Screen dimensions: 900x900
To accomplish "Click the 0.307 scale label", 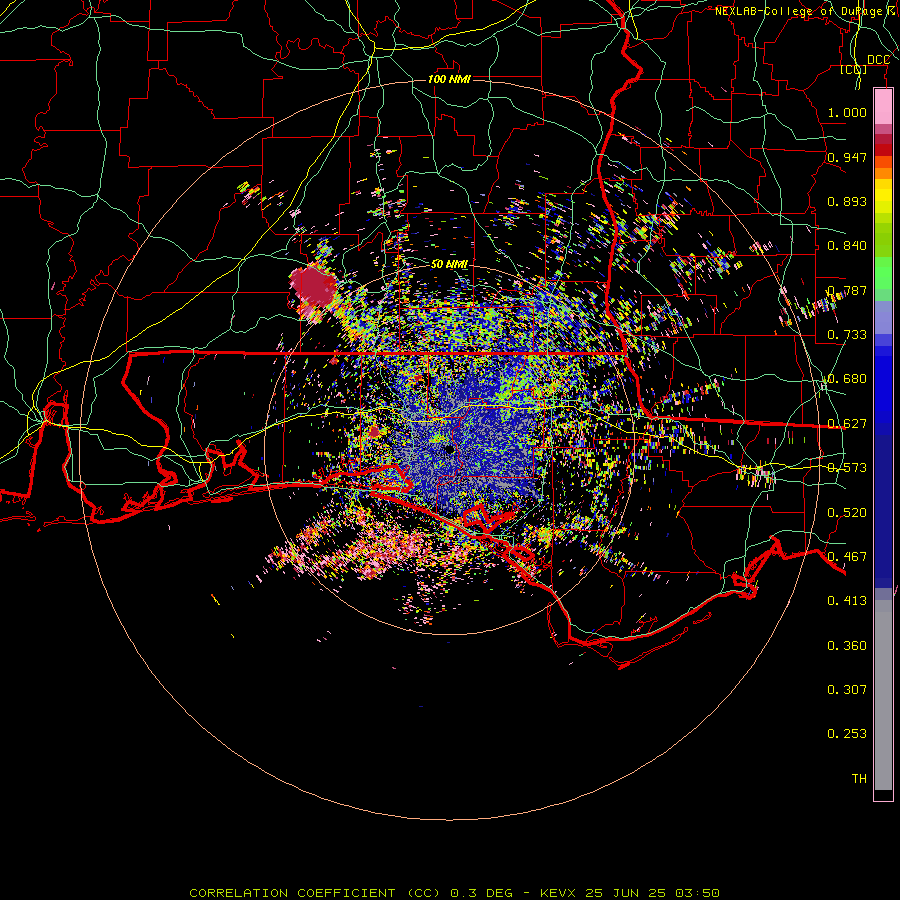I will pyautogui.click(x=847, y=690).
